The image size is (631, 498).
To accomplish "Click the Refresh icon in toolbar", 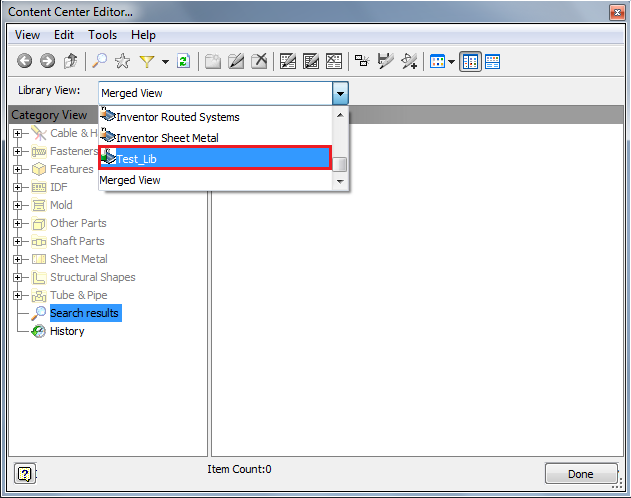I will pos(184,61).
